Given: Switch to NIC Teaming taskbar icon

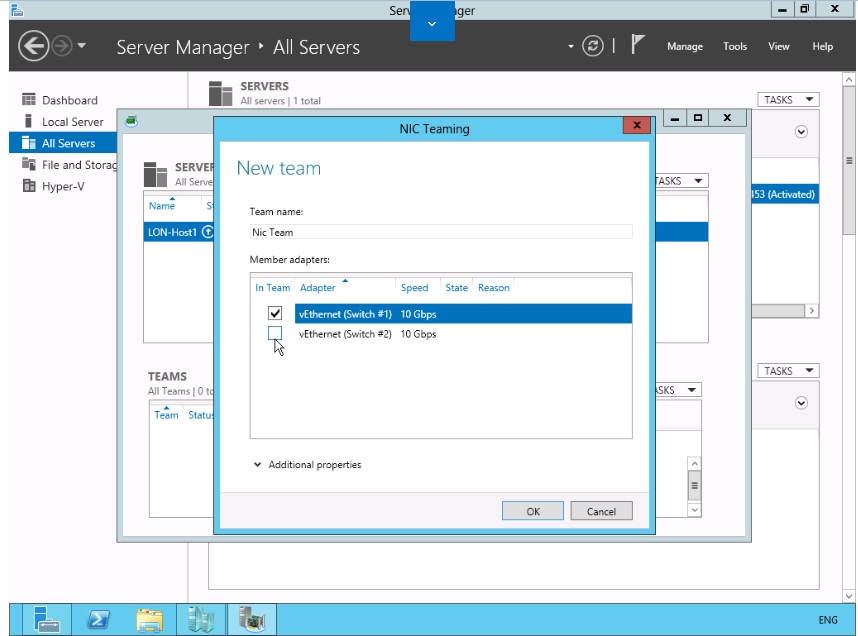Looking at the screenshot, I should (x=252, y=620).
